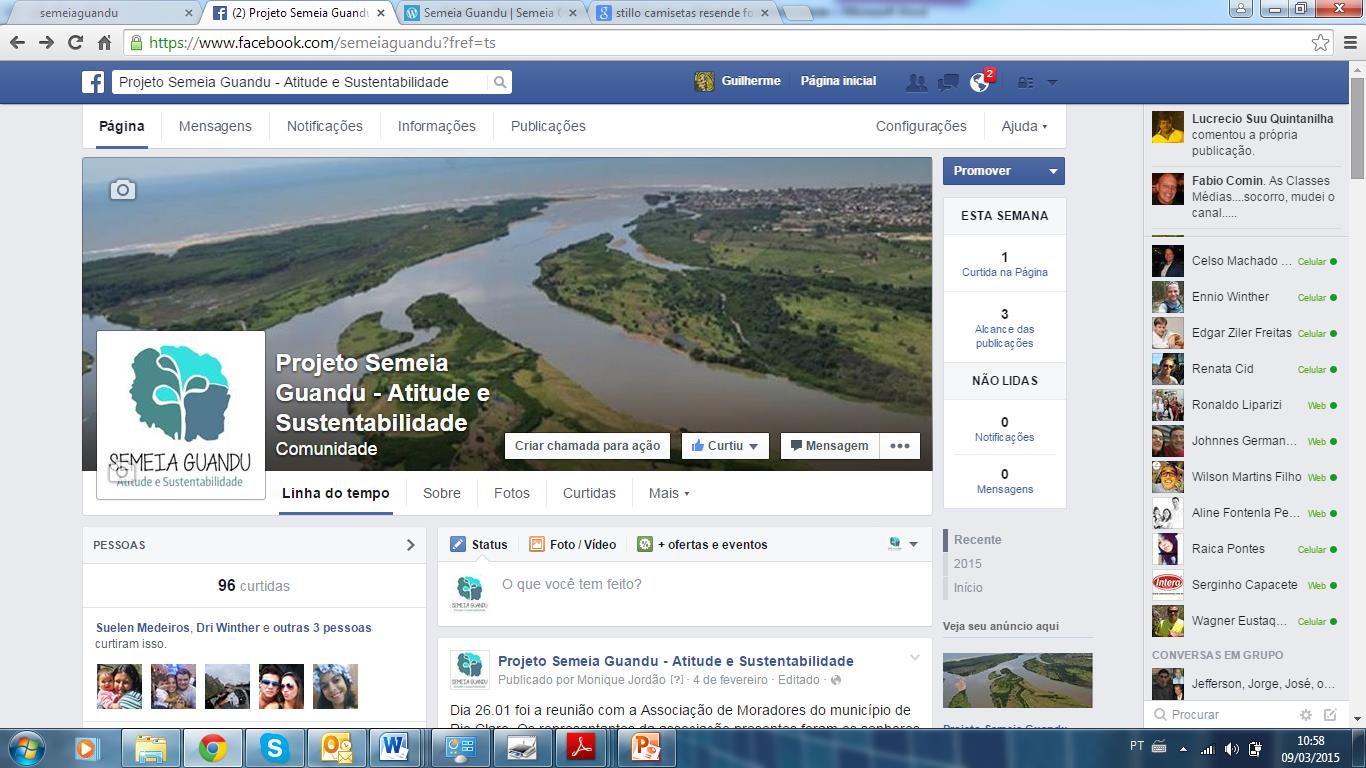Click the Facebook logo icon
The height and width of the screenshot is (768, 1366).
tap(93, 82)
